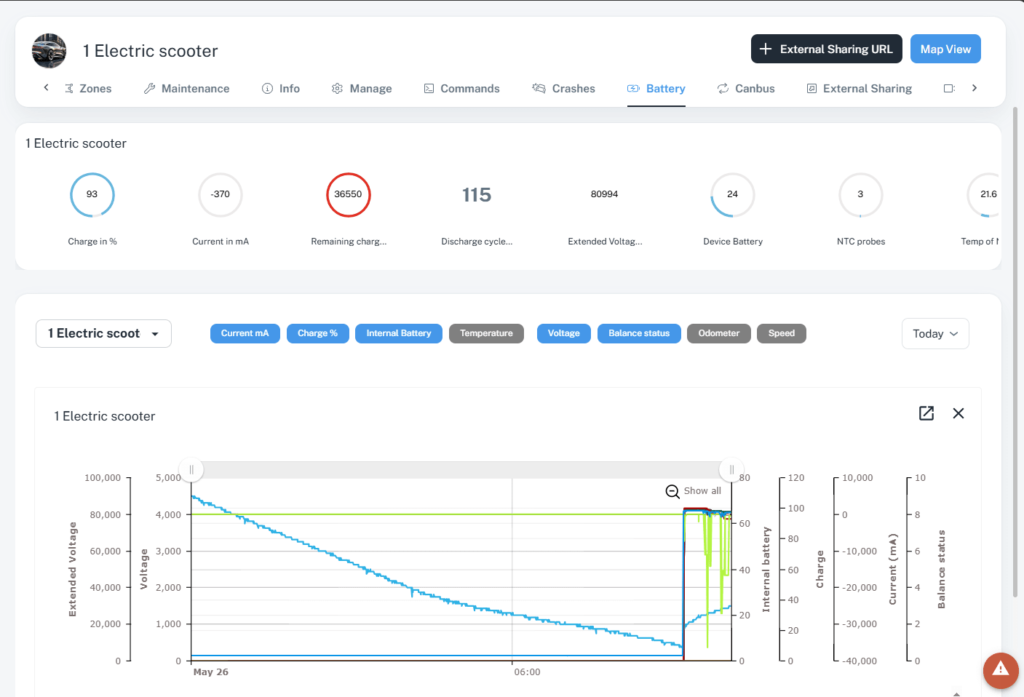Click the left chart range slider handle
This screenshot has height=697, width=1024.
[191, 470]
